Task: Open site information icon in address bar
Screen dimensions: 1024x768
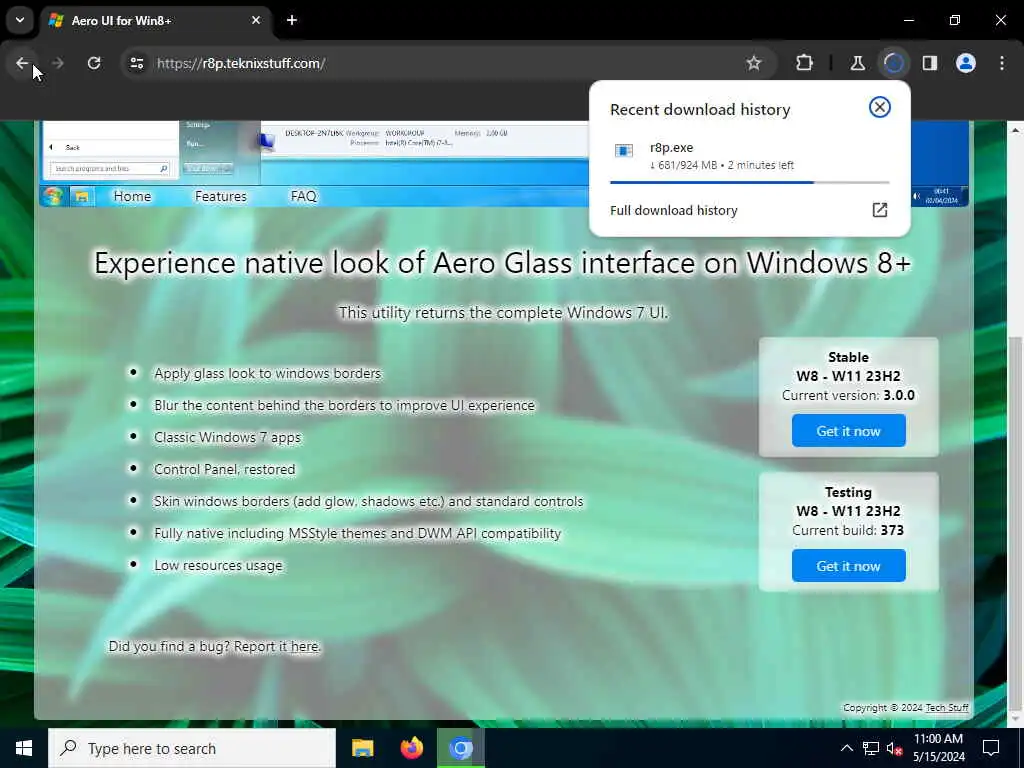Action: pos(136,63)
